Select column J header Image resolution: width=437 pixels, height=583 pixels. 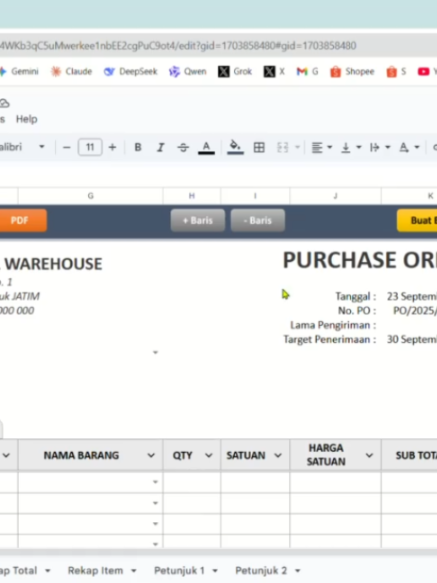(335, 196)
